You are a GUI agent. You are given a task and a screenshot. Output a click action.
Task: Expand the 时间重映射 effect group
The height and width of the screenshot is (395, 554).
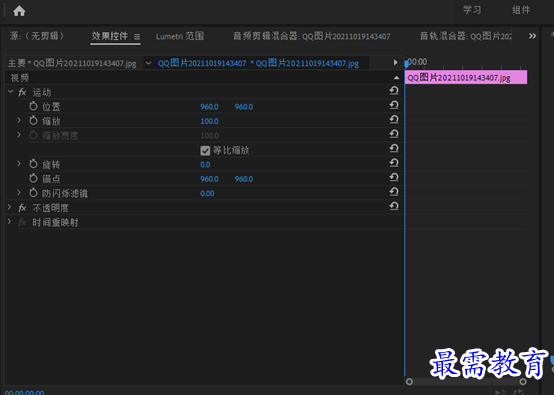[10, 222]
